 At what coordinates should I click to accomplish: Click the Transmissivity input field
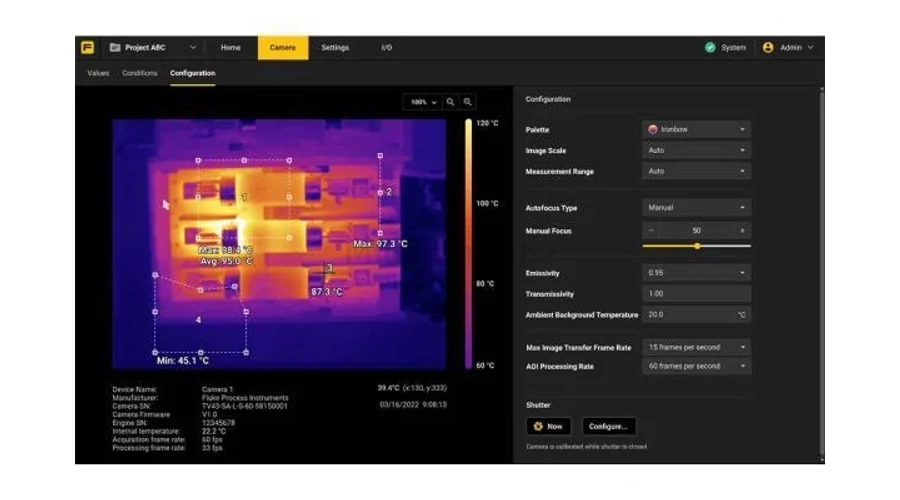pyautogui.click(x=696, y=294)
